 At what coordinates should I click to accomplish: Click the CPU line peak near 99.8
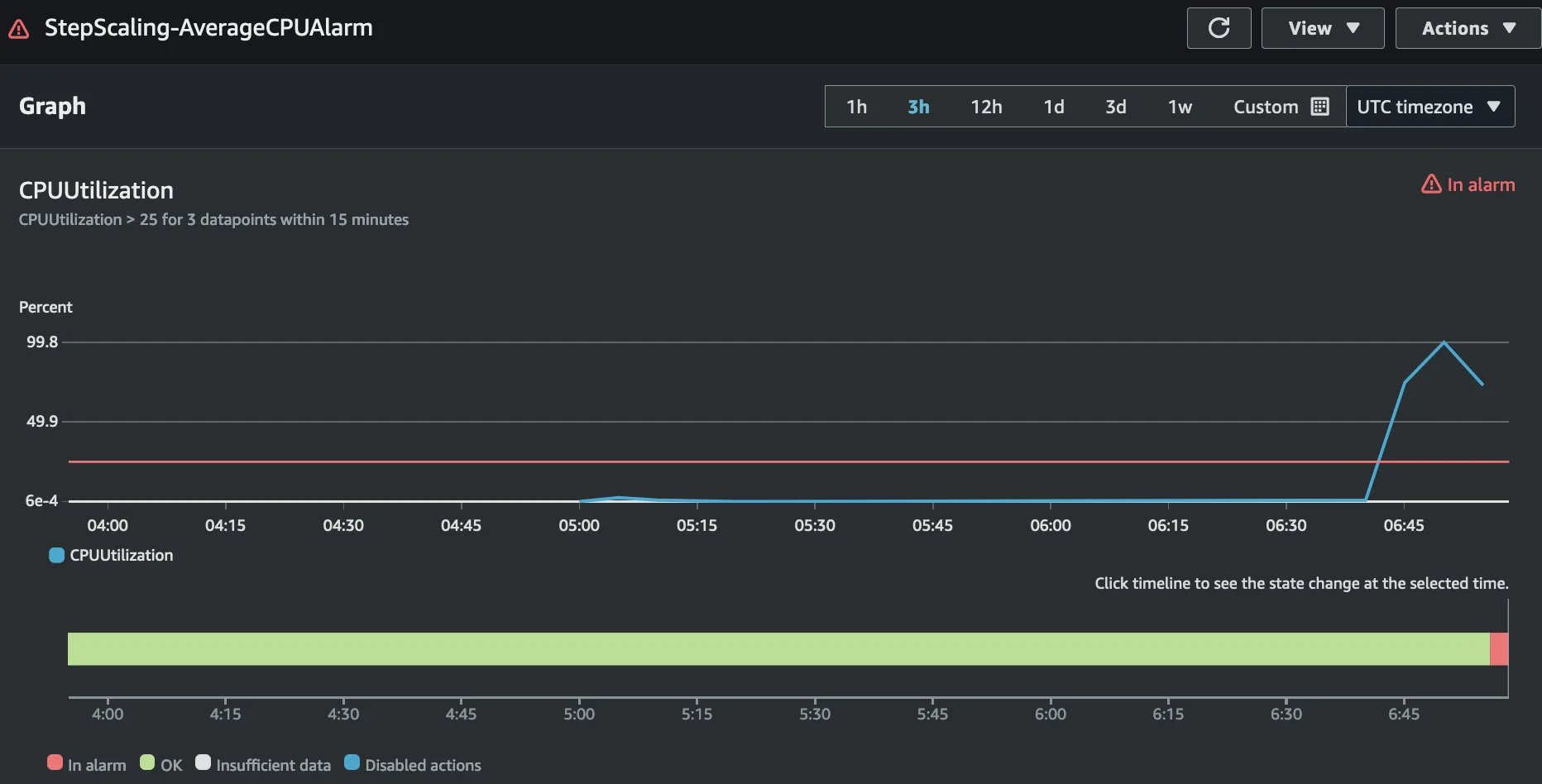click(x=1444, y=342)
